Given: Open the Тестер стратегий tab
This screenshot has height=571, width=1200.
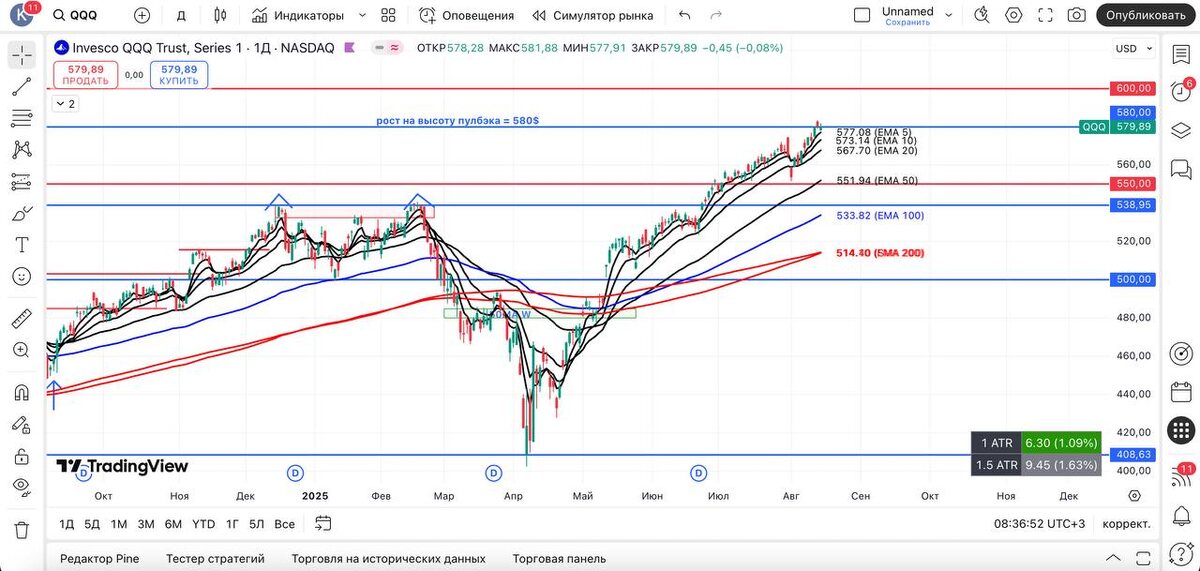Looking at the screenshot, I should (215, 558).
